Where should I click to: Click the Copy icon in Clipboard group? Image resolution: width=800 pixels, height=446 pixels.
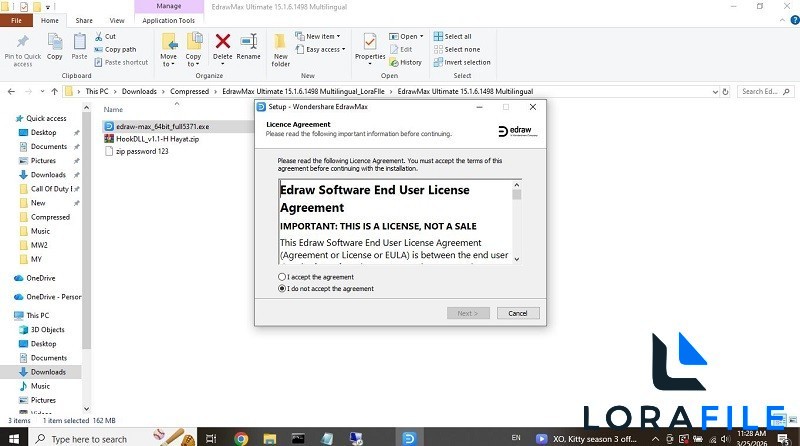tap(55, 42)
